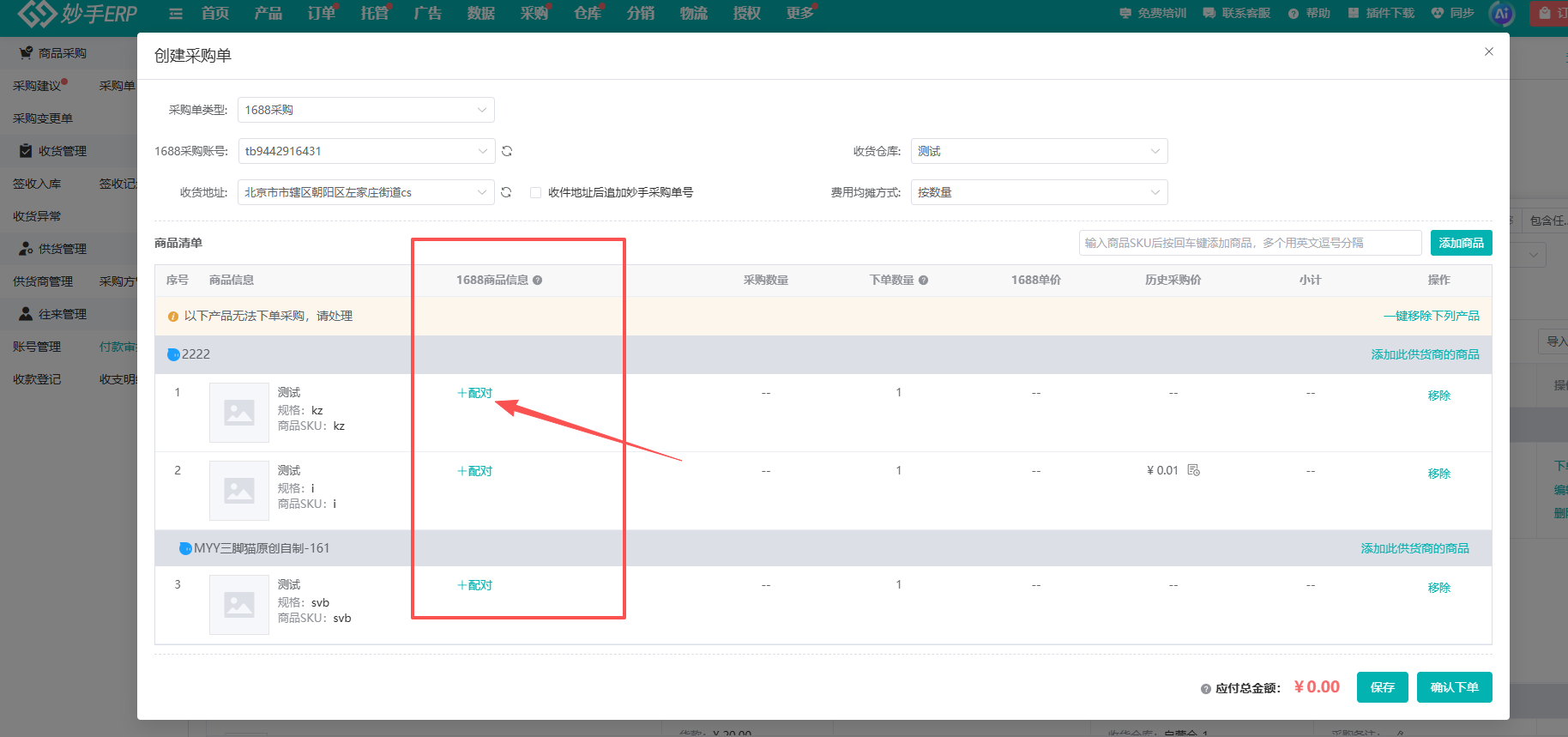Refresh the 收货地址 address list
1568x737 pixels.
(507, 192)
